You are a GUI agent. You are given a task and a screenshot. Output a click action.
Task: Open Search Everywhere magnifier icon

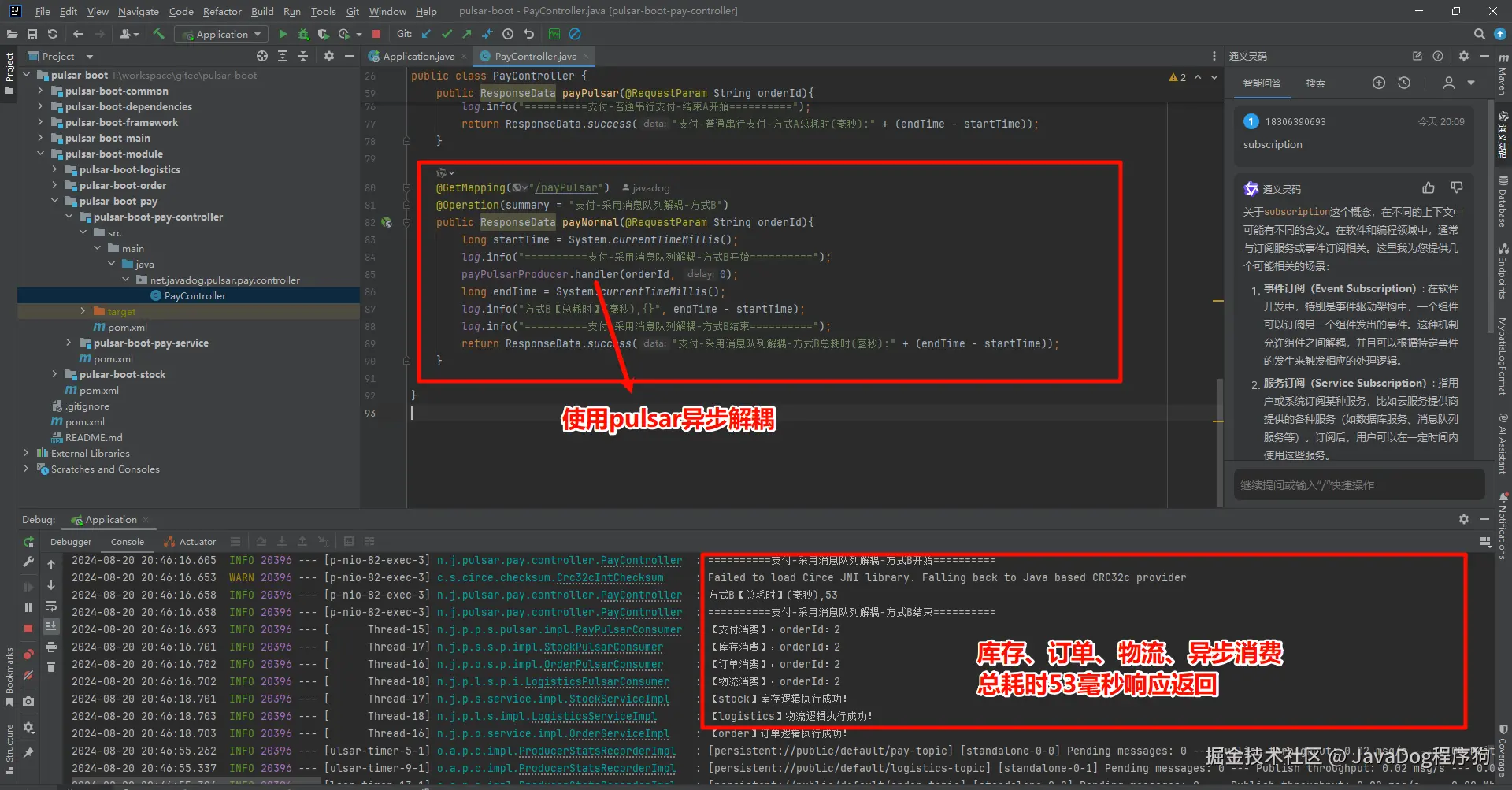pyautogui.click(x=1480, y=34)
